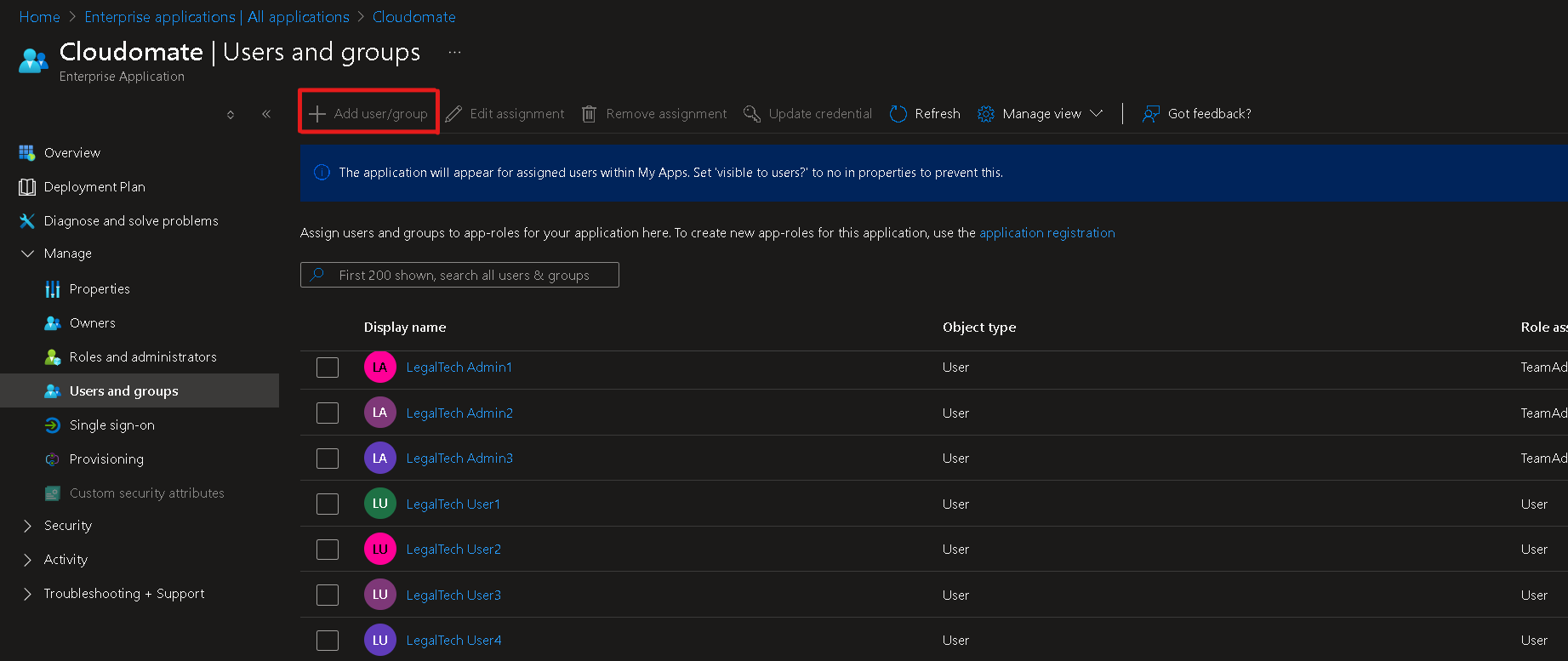1568x661 pixels.
Task: Click the Single sign-on icon
Action: tap(53, 425)
